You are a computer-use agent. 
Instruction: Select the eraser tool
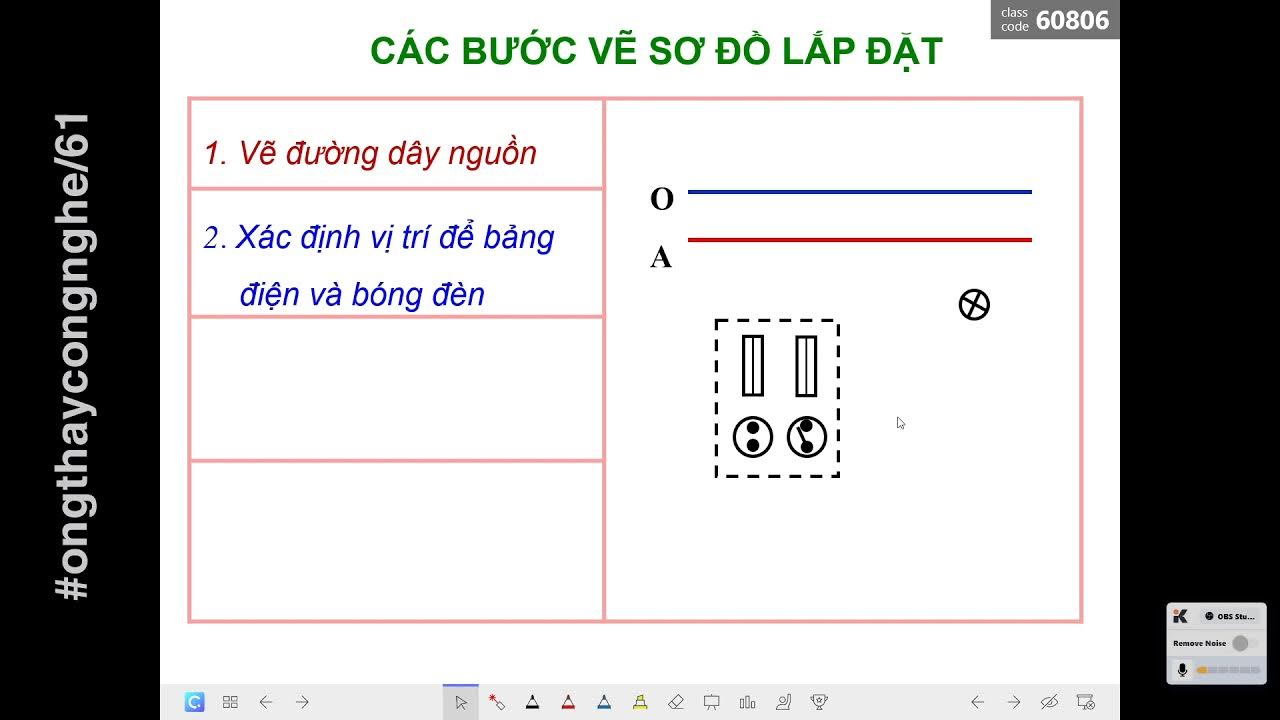676,702
